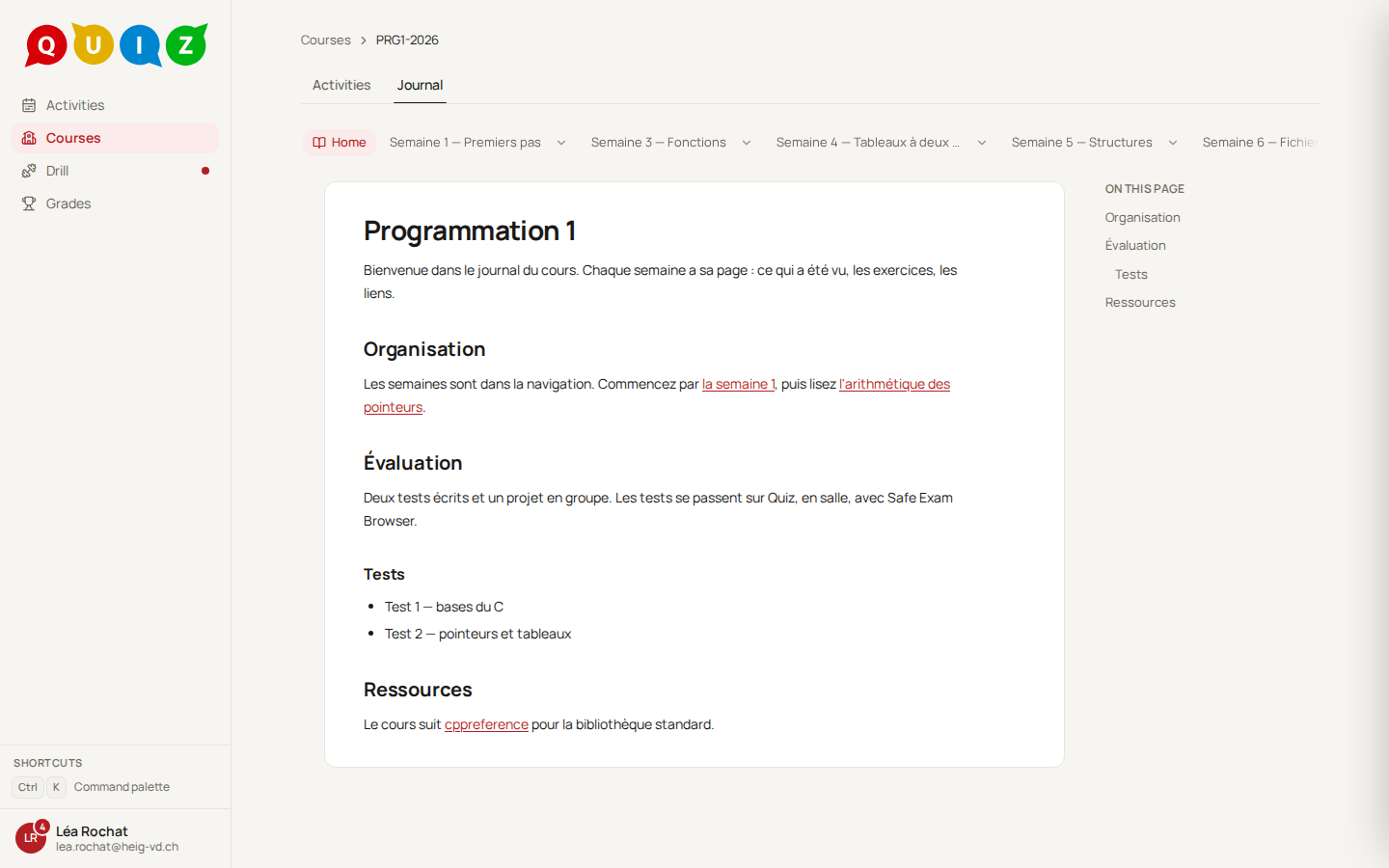Jump to Ressources in page outline
Image resolution: width=1389 pixels, height=868 pixels.
coord(1140,303)
